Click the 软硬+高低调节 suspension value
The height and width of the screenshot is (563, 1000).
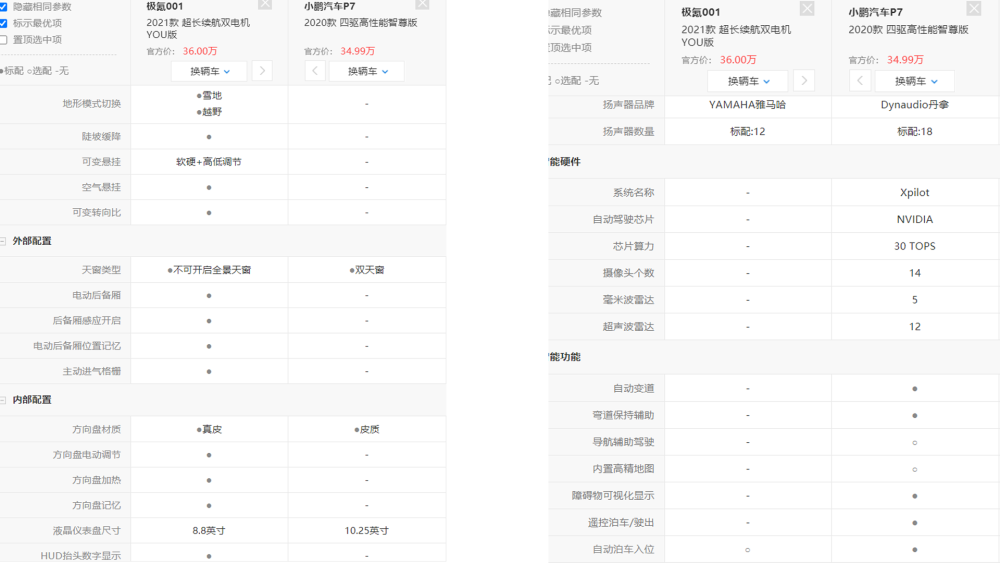coord(209,161)
